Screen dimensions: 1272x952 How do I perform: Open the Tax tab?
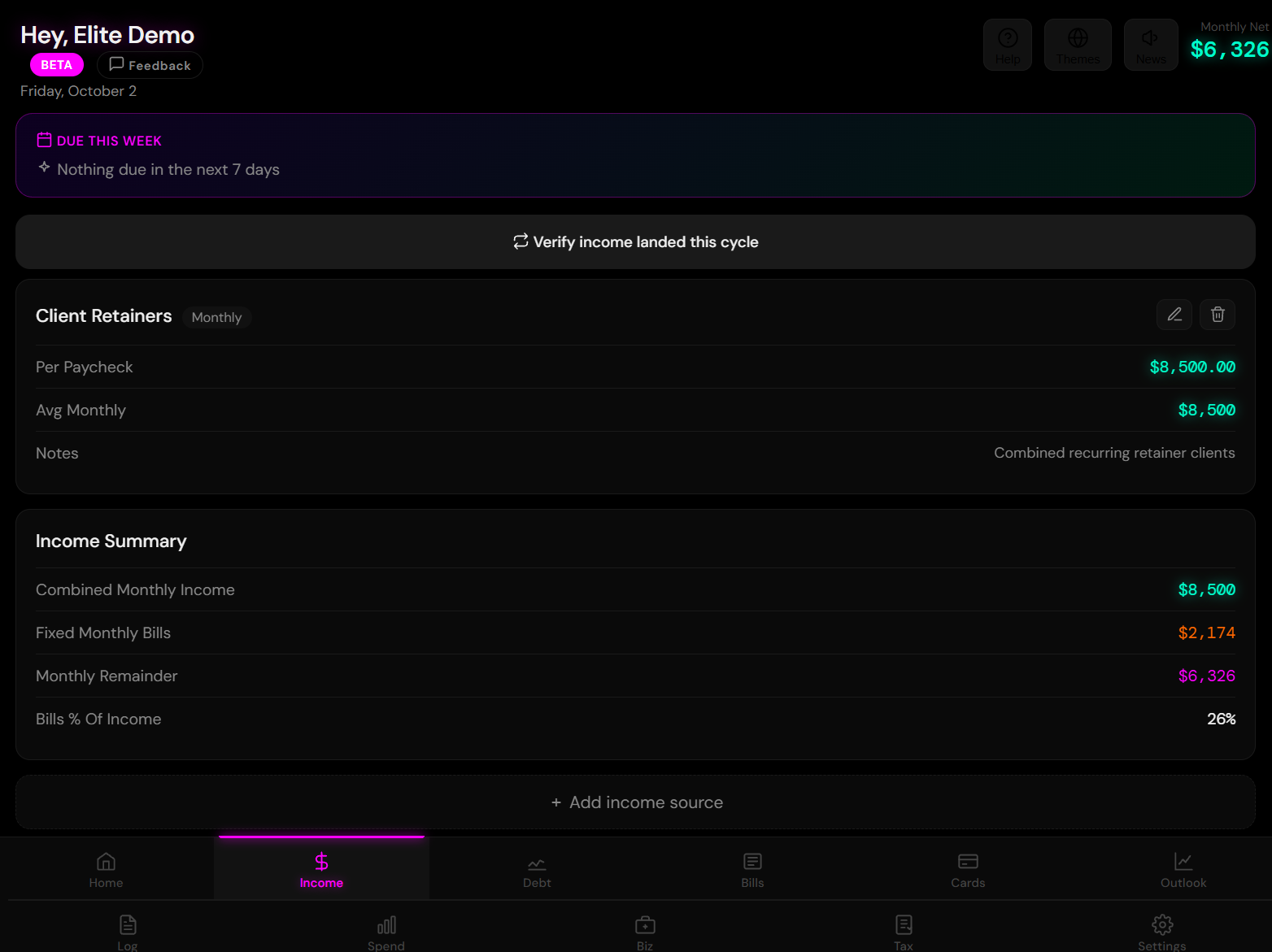click(904, 932)
